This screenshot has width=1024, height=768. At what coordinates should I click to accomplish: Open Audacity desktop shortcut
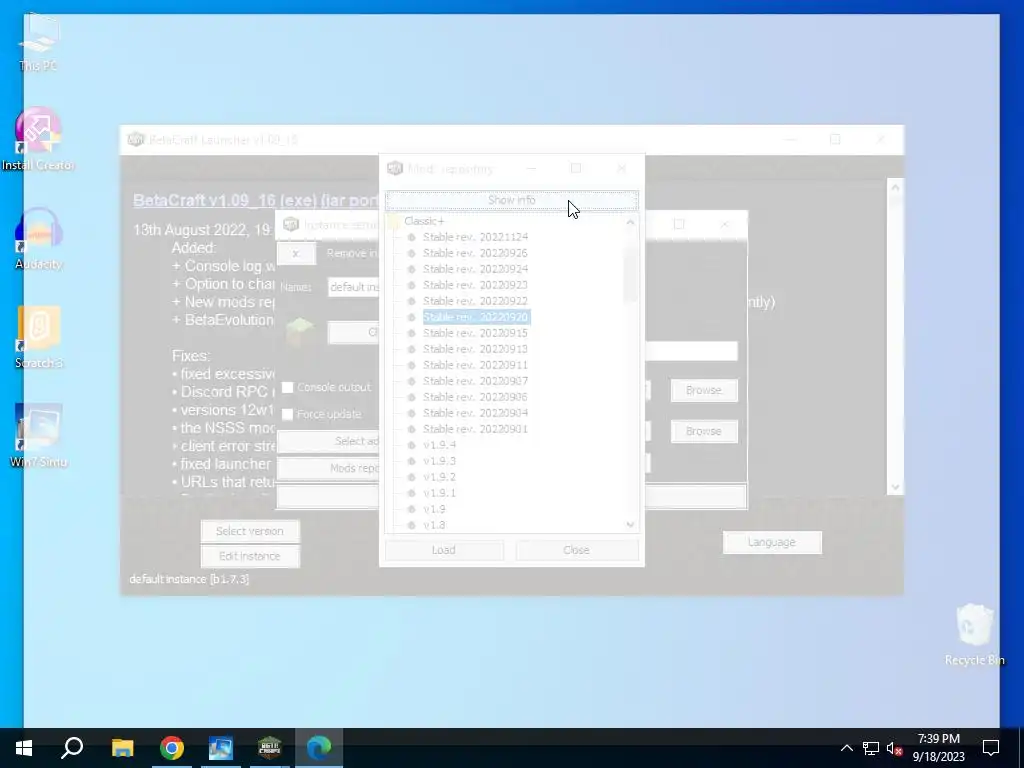(39, 238)
